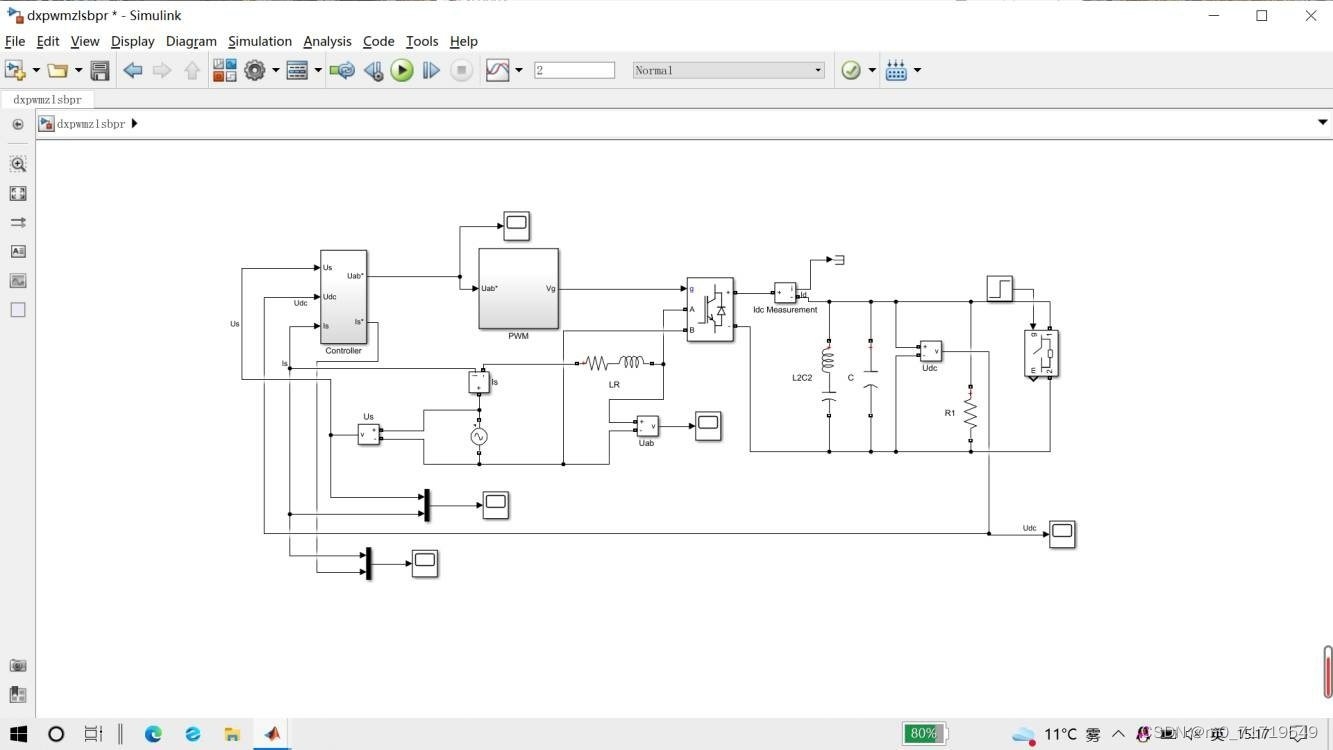Image resolution: width=1333 pixels, height=750 pixels.
Task: Expand the Model Advisor dropdown arrow
Action: [872, 70]
